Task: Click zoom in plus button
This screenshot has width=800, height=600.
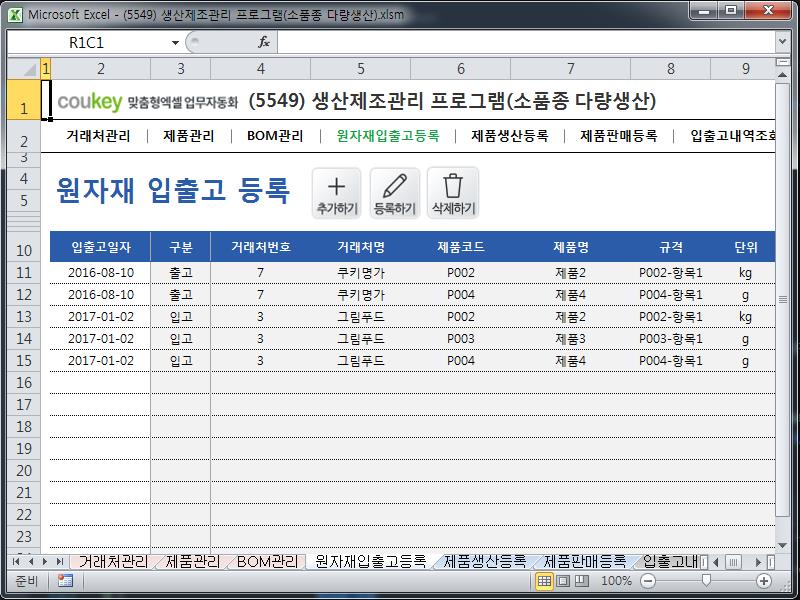Action: 764,581
